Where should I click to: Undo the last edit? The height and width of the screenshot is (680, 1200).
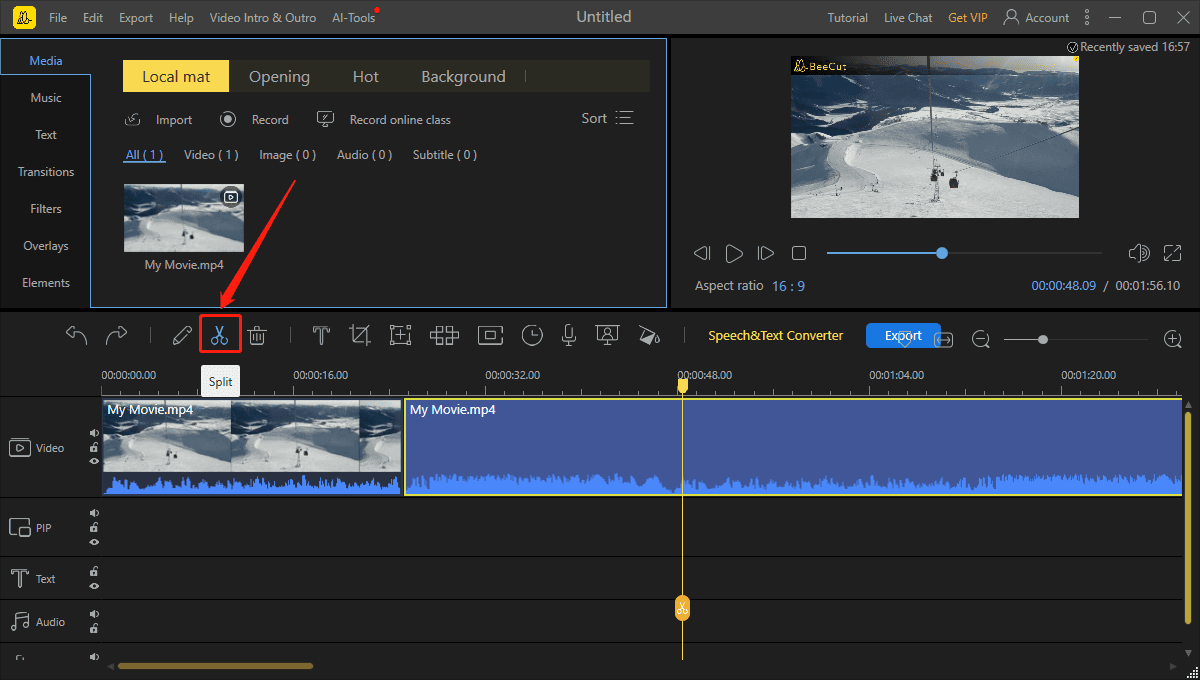click(77, 335)
